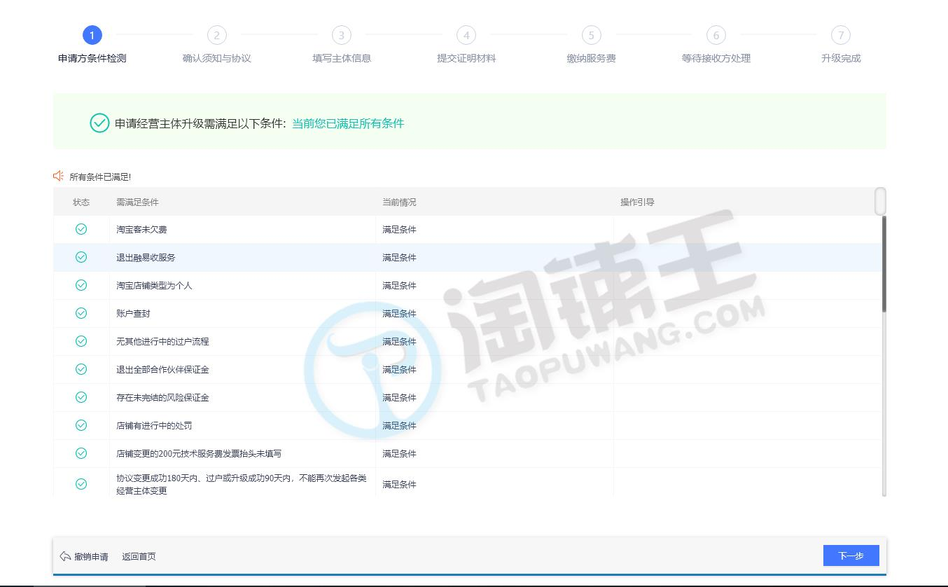Click the 需满足条件 column header
The width and height of the screenshot is (948, 587).
click(x=137, y=202)
